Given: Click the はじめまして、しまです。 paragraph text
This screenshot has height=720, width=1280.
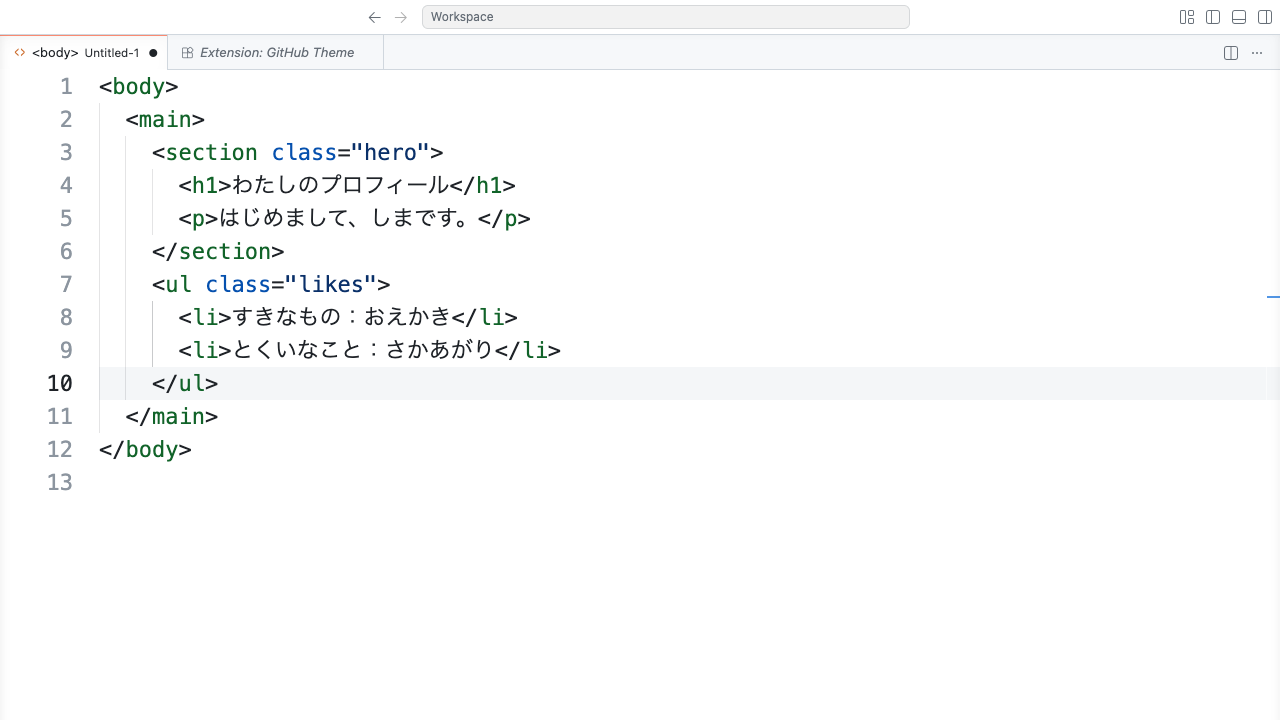Looking at the screenshot, I should (347, 219).
